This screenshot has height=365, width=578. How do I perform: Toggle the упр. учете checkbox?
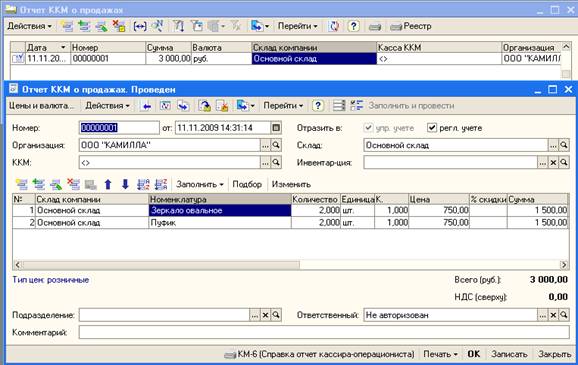(x=368, y=128)
